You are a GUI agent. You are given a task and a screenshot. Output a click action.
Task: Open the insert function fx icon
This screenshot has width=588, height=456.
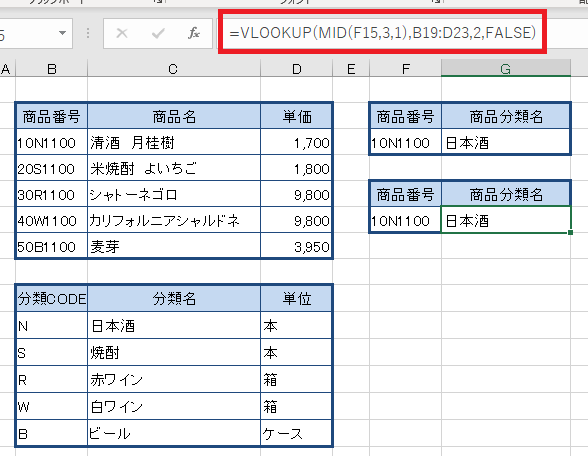click(x=194, y=33)
